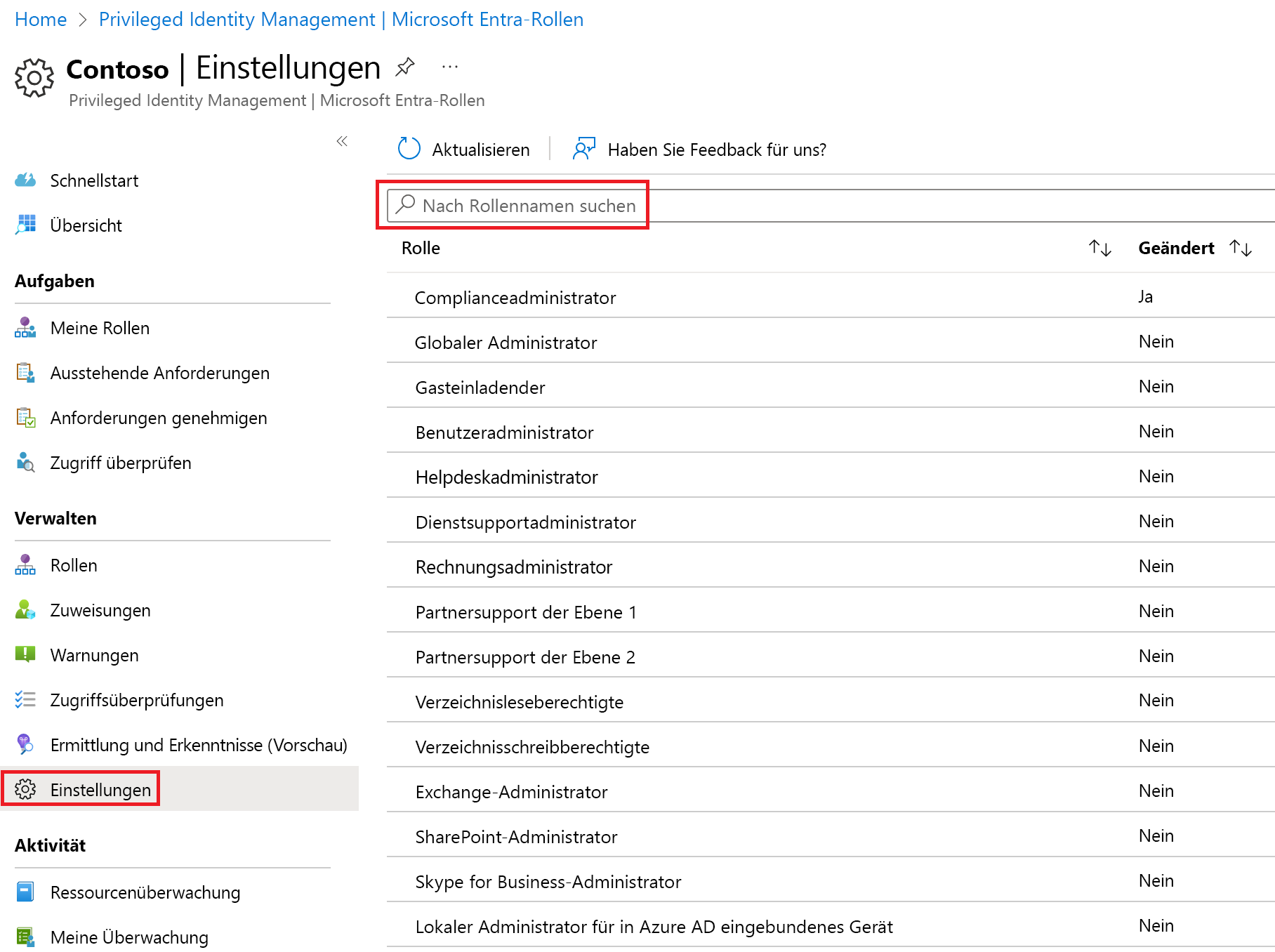Click the Einstellungen gear icon in sidebar

pyautogui.click(x=25, y=789)
